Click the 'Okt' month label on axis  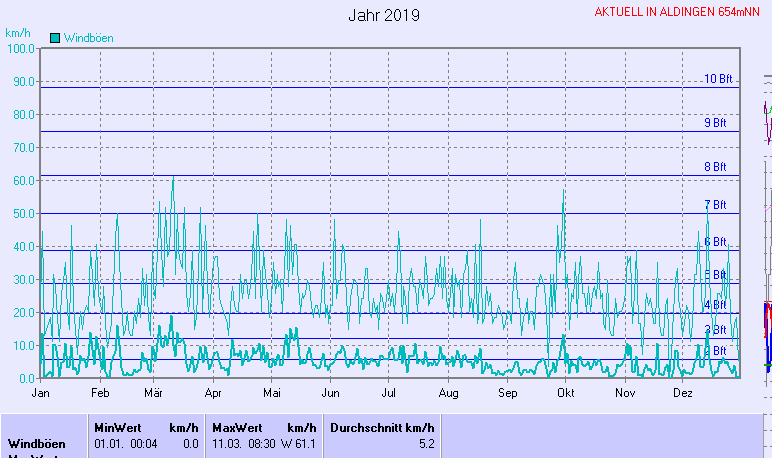[x=565, y=393]
